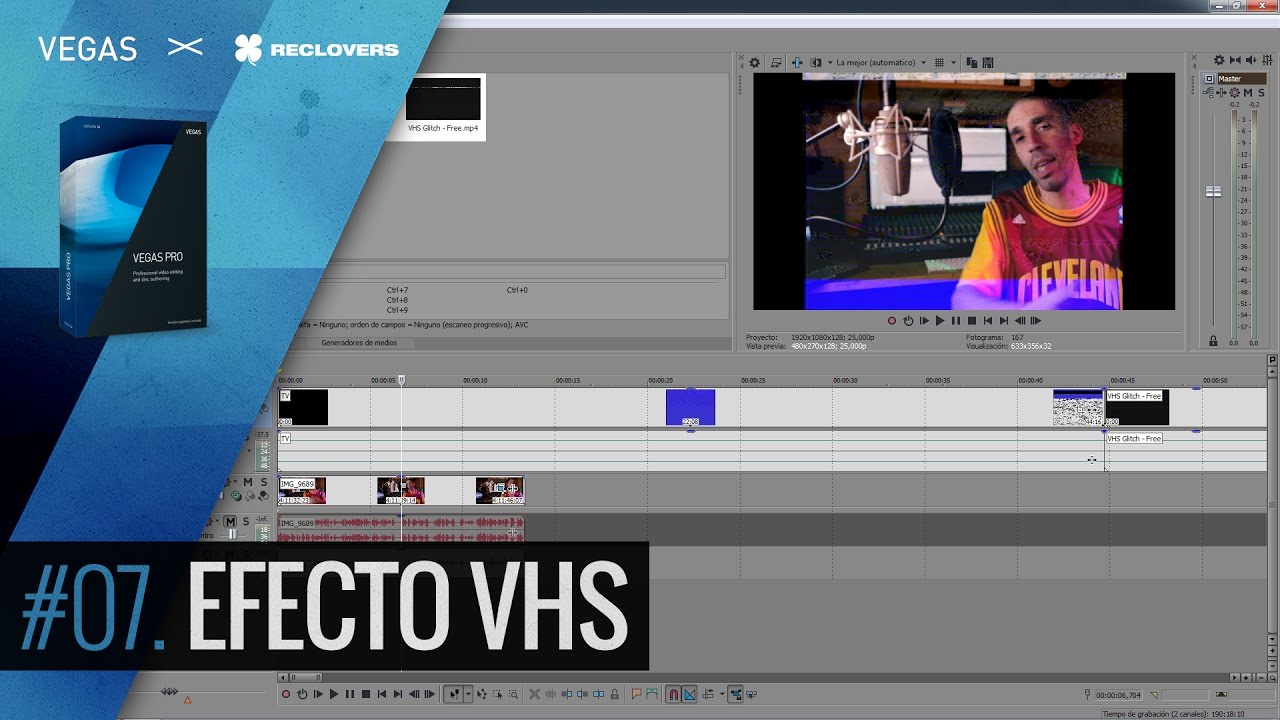Toggle Dim output on the Master bus
The width and height of the screenshot is (1280, 720).
pos(1251,60)
